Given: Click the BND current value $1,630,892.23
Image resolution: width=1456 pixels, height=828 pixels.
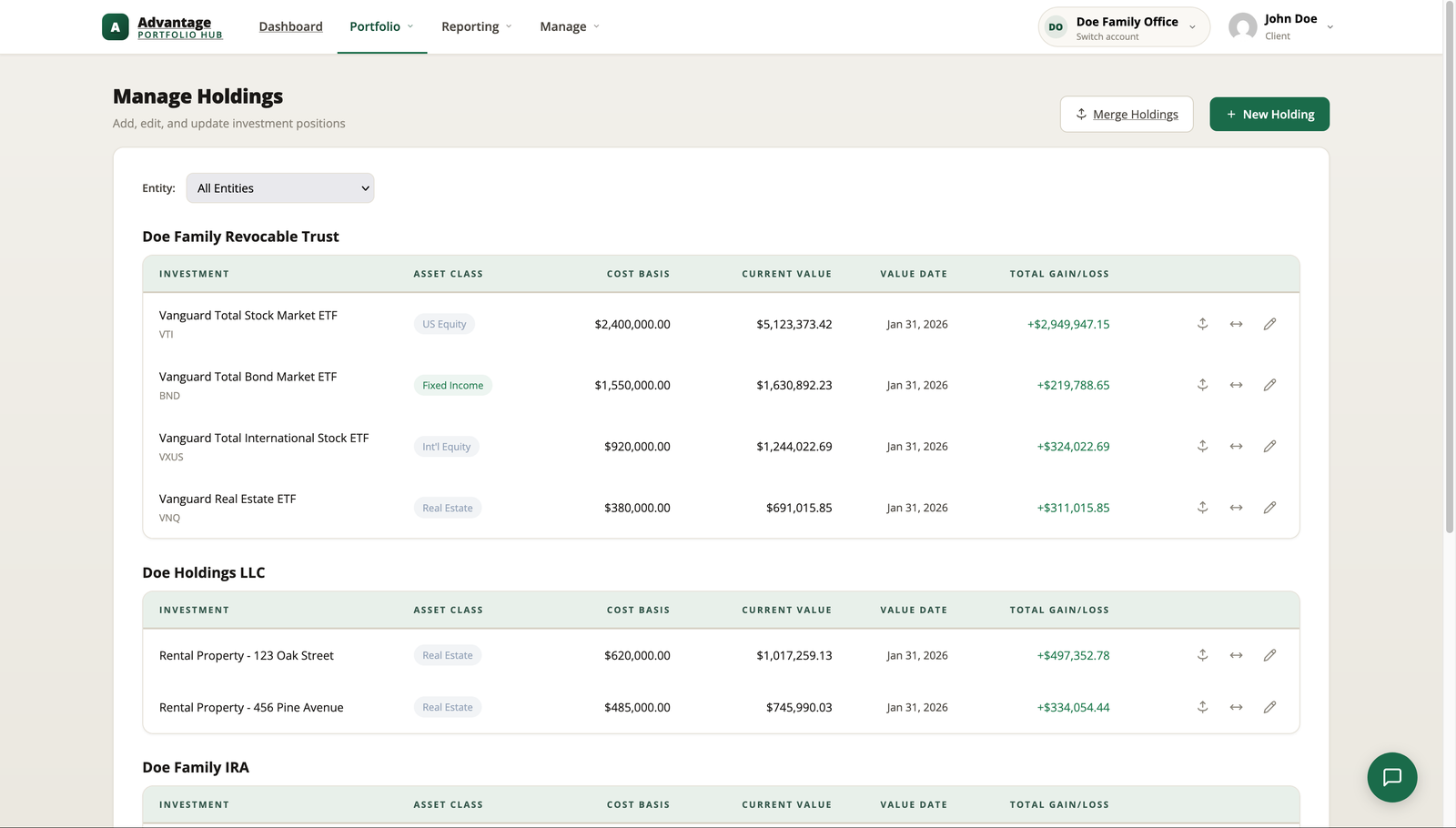Looking at the screenshot, I should [x=794, y=385].
